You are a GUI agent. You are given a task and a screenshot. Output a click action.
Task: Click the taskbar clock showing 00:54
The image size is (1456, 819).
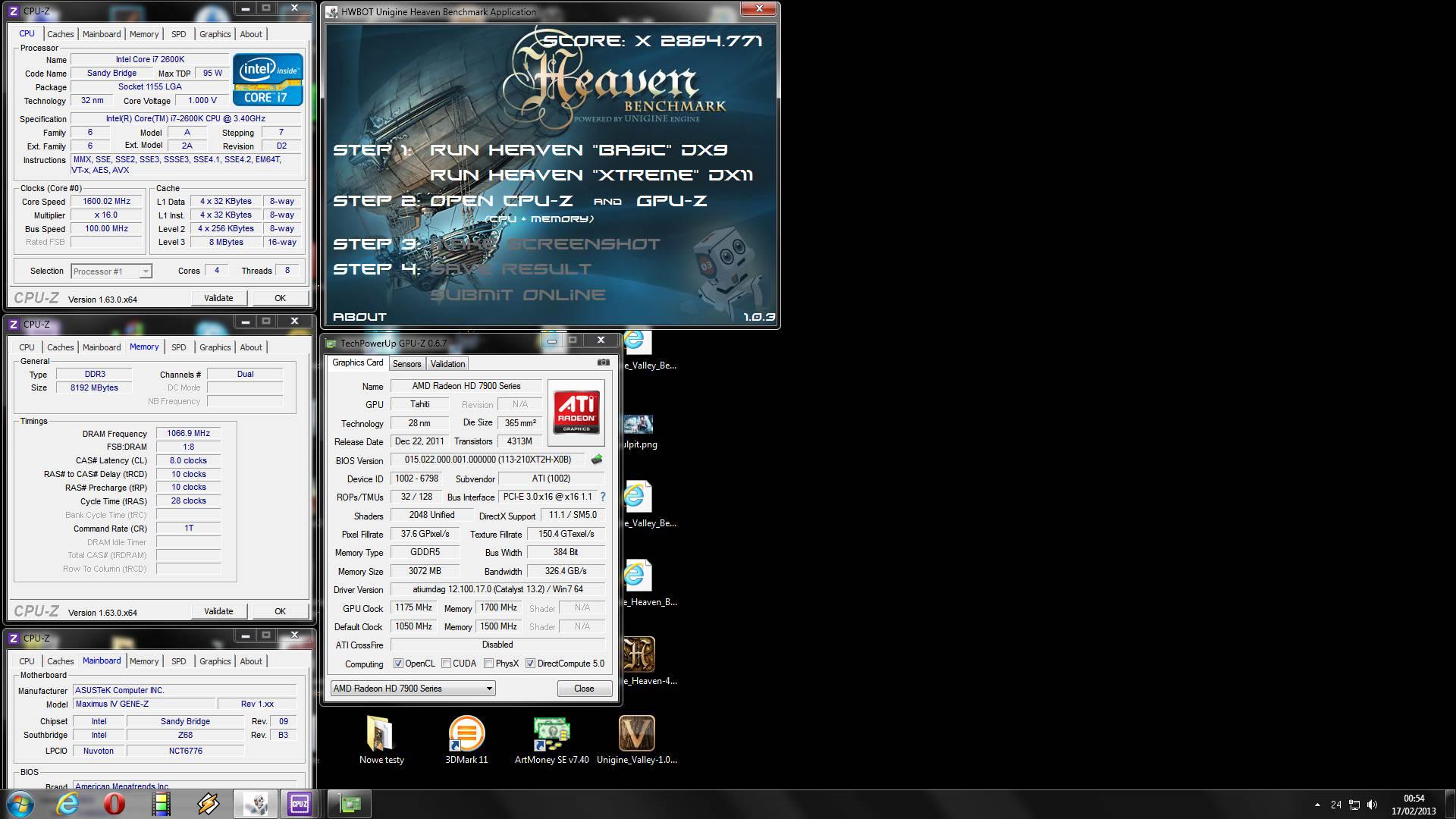pos(1414,805)
